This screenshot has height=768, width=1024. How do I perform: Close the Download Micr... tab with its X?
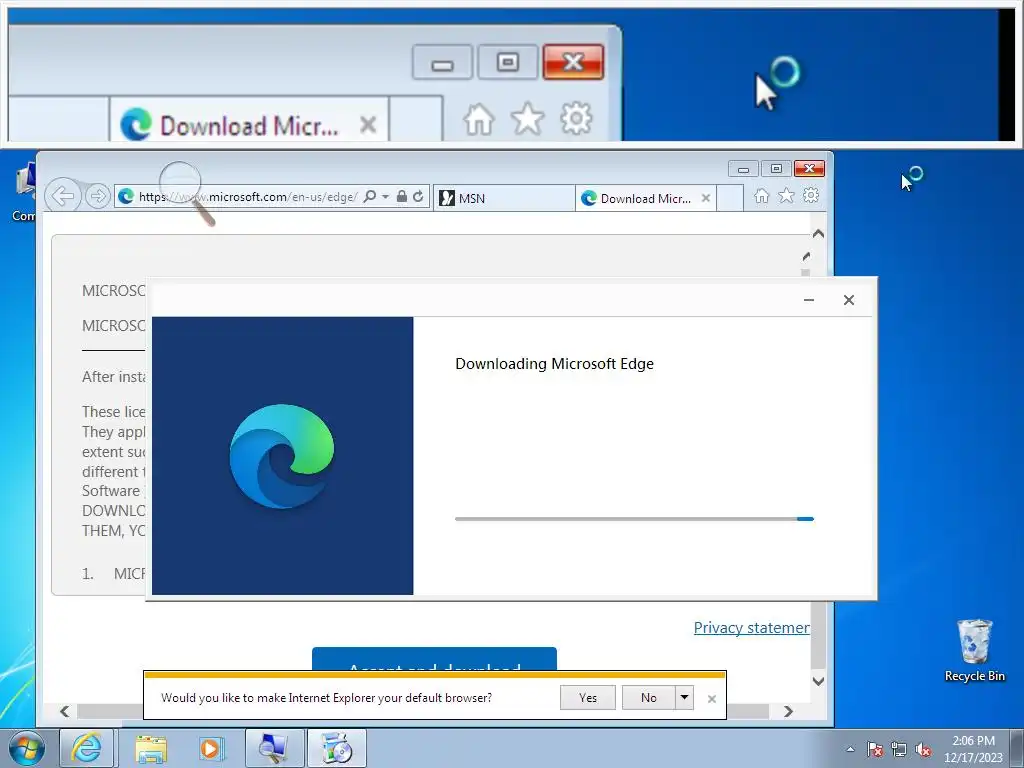[705, 198]
